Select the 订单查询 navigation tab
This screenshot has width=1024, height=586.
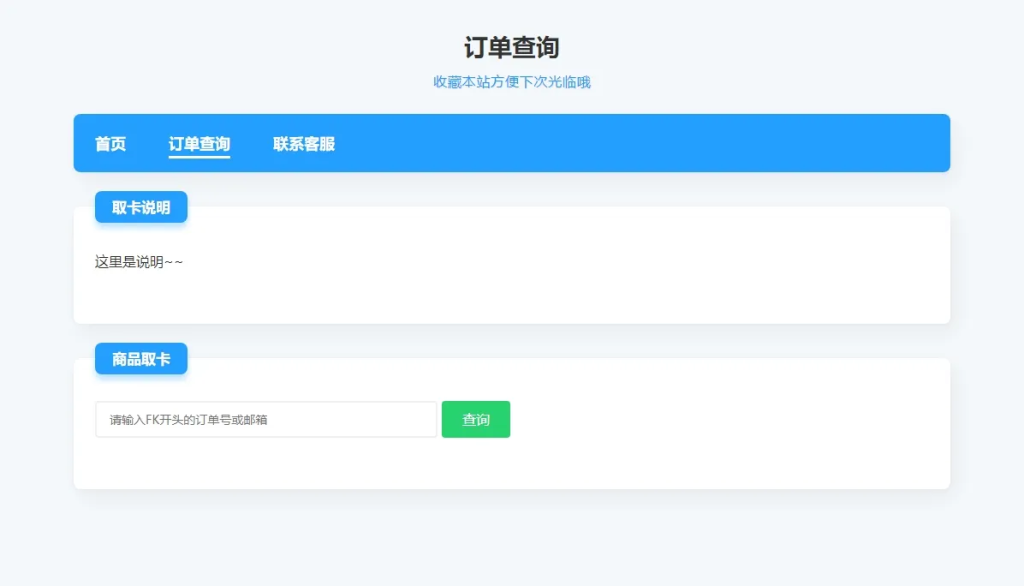(x=199, y=144)
